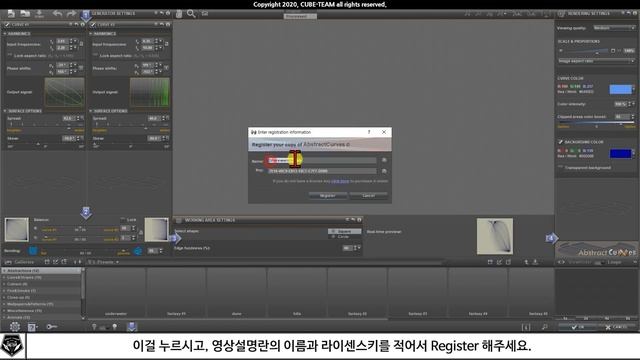This screenshot has height=360, width=640.
Task: Click the real-time preview thumbnail
Action: click(x=495, y=236)
